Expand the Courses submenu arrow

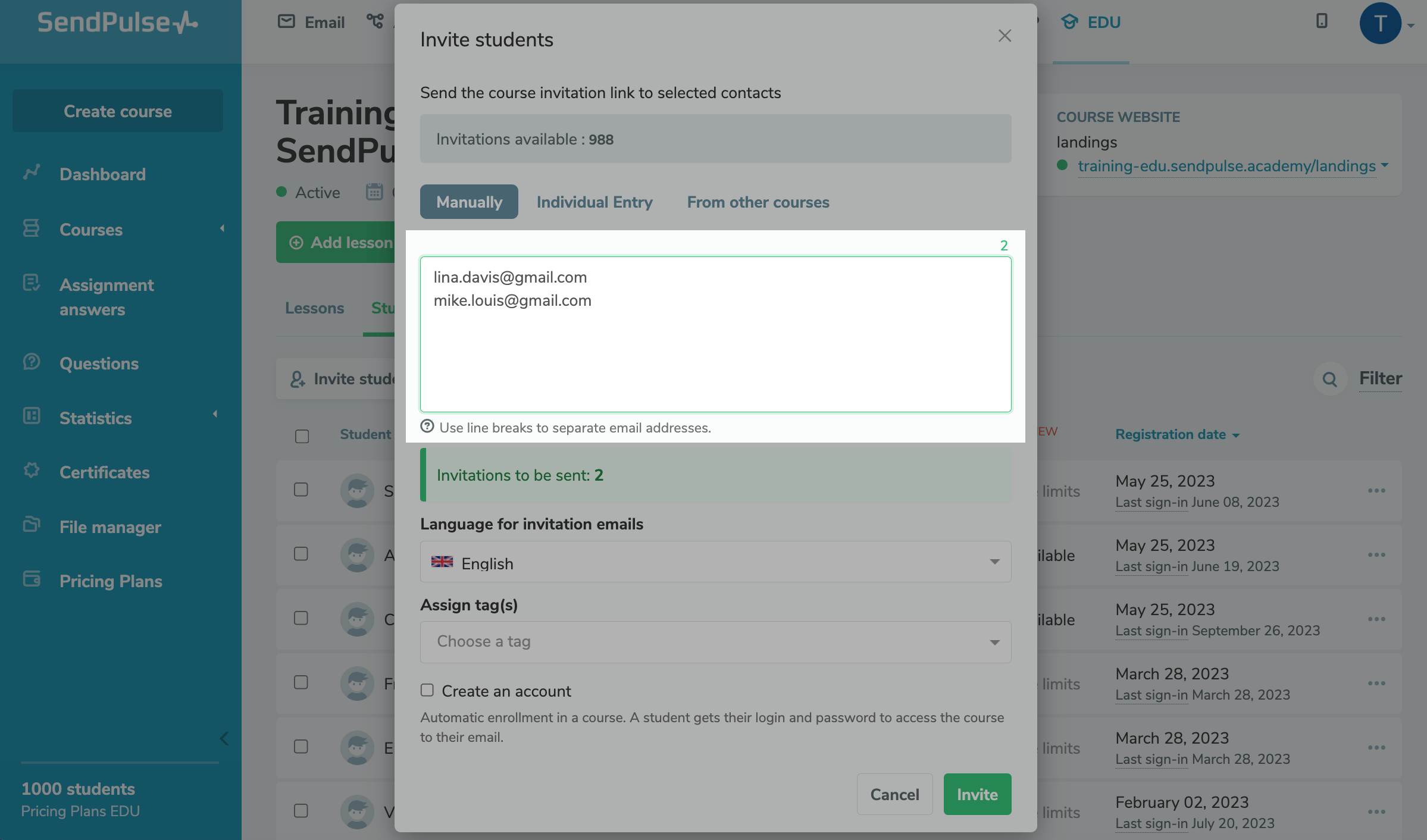pyautogui.click(x=222, y=228)
